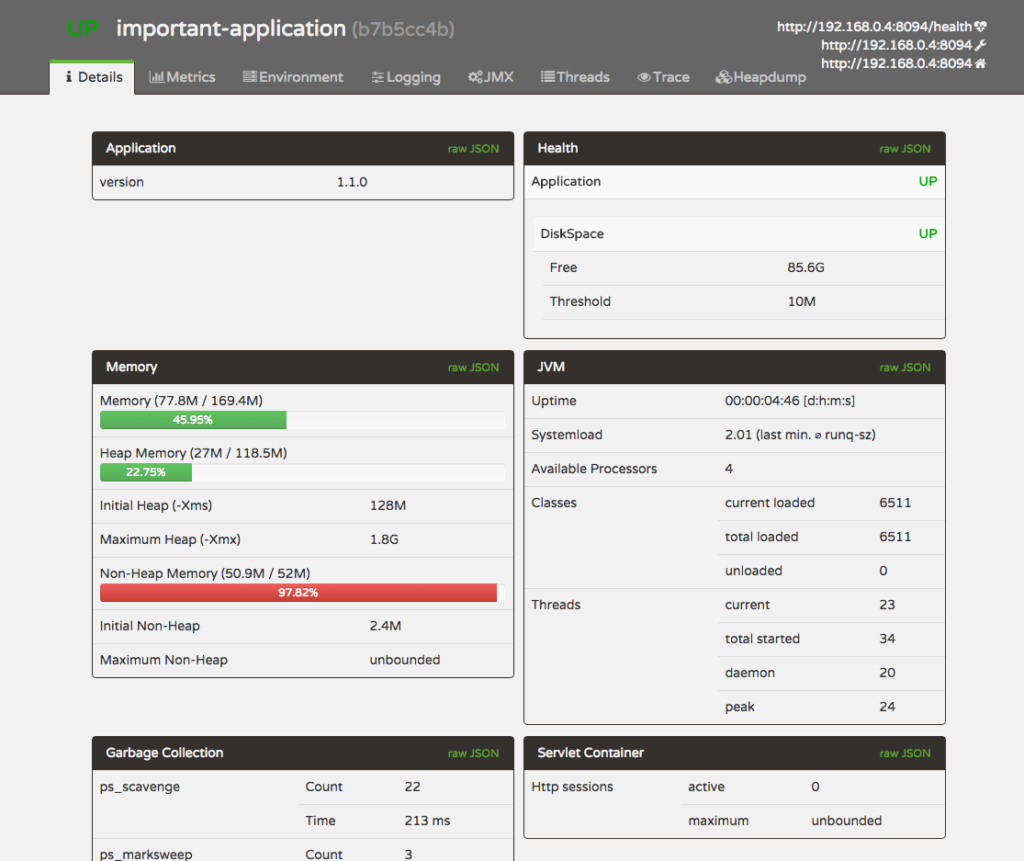The width and height of the screenshot is (1024, 861).
Task: View raw JSON of JVM panel
Action: 904,368
